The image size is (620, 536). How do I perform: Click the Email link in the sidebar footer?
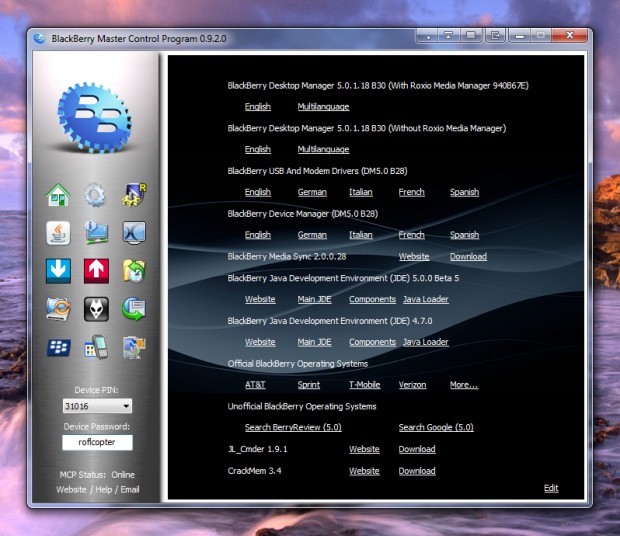130,489
